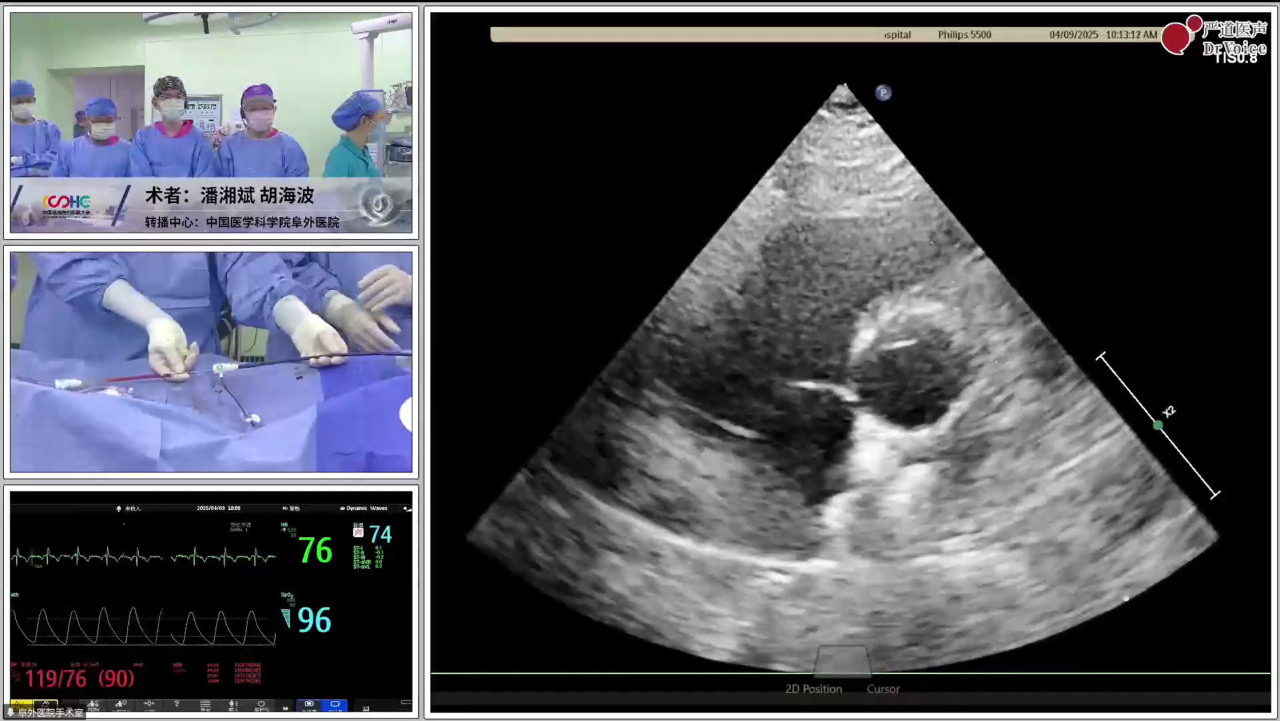Click the blood pressure reading 119/76
This screenshot has width=1280, height=721.
pos(61,679)
